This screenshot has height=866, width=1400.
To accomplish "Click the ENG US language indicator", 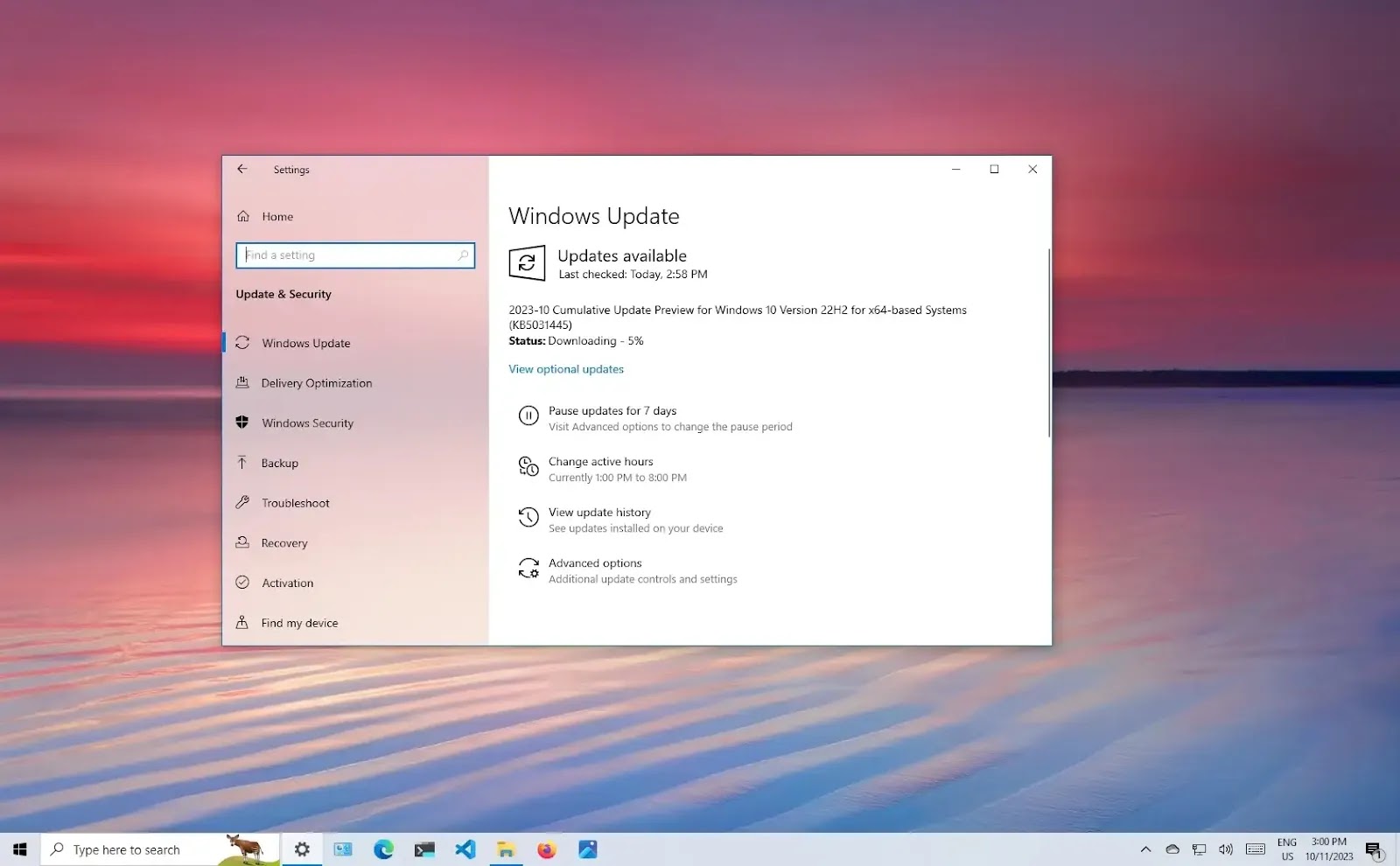I will point(1287,849).
